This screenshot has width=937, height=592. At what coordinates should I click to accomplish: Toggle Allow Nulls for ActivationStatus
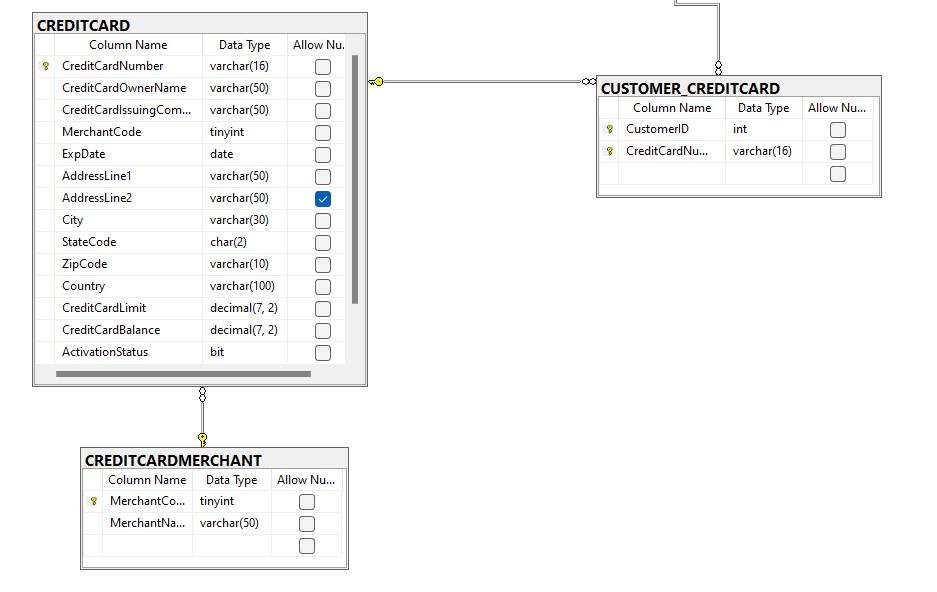pyautogui.click(x=323, y=353)
